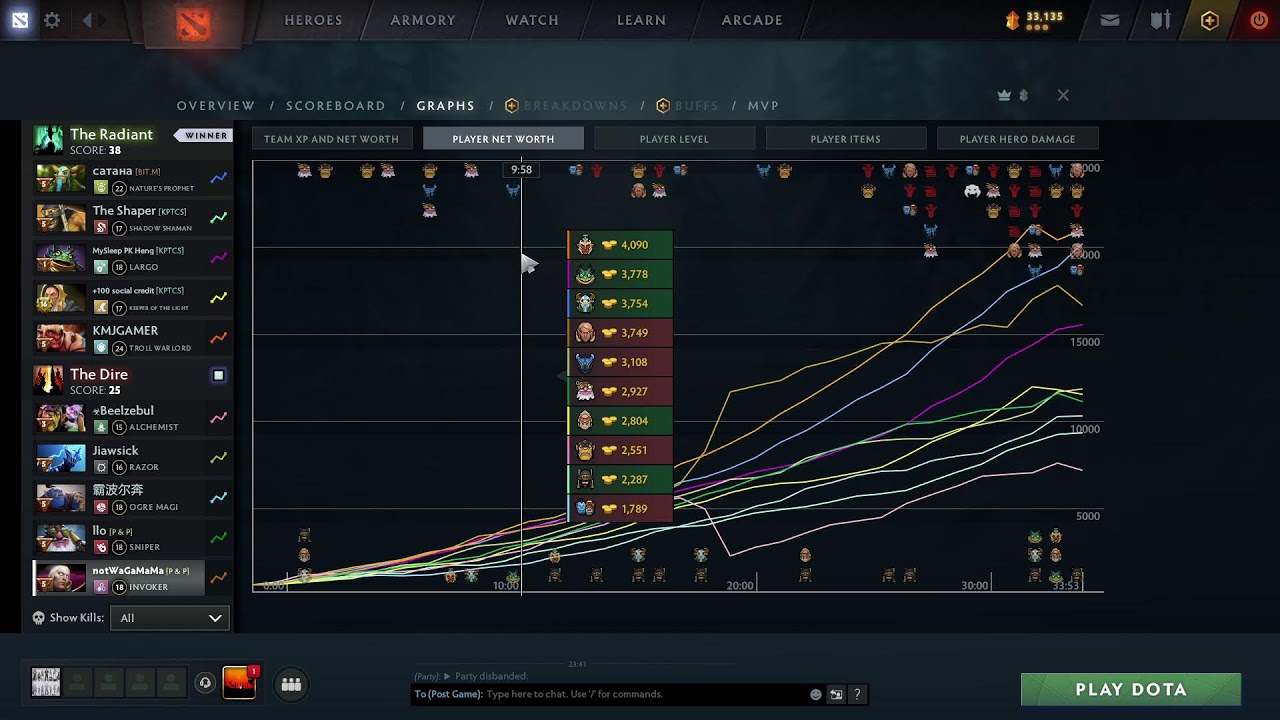Select Razor hero portrait
Viewport: 1280px width, 720px height.
pyautogui.click(x=61, y=458)
